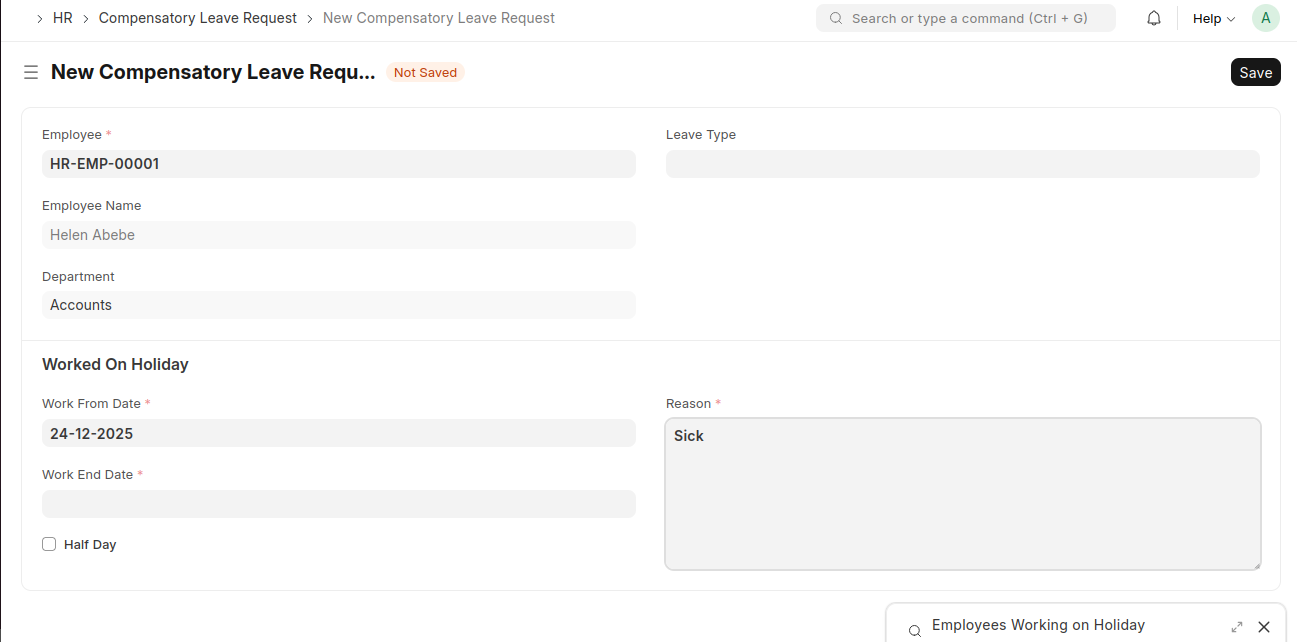
Task: Toggle the sidebar hamburger icon
Action: (x=31, y=72)
